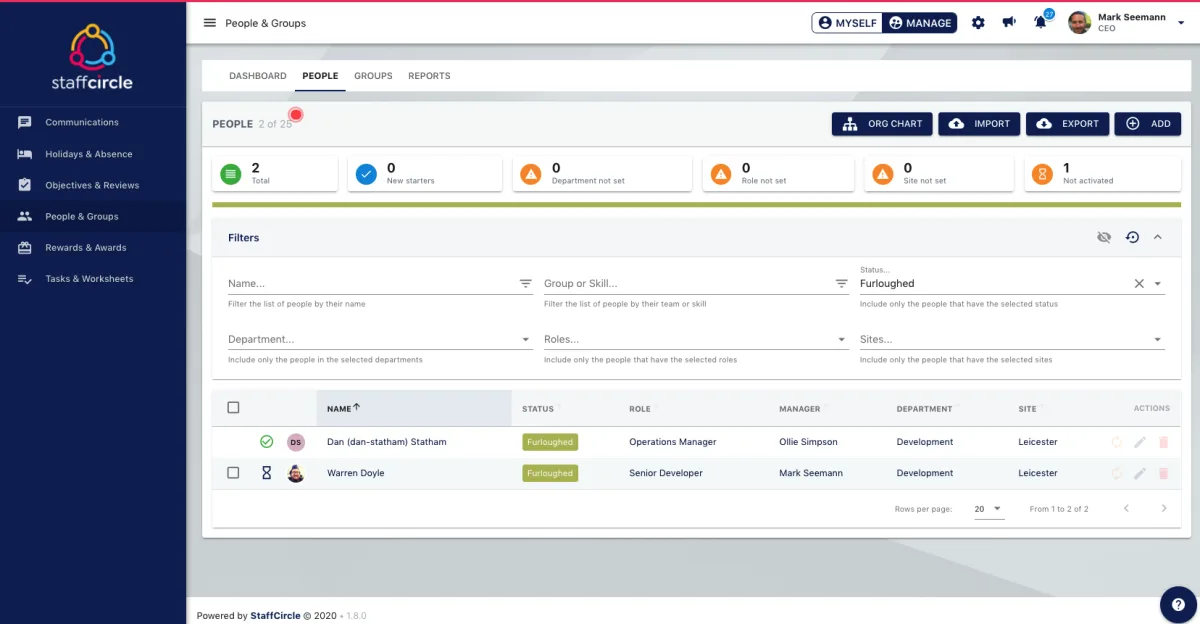Screen dimensions: 1200x624
Task: Select the Site not set card
Action: (x=938, y=174)
